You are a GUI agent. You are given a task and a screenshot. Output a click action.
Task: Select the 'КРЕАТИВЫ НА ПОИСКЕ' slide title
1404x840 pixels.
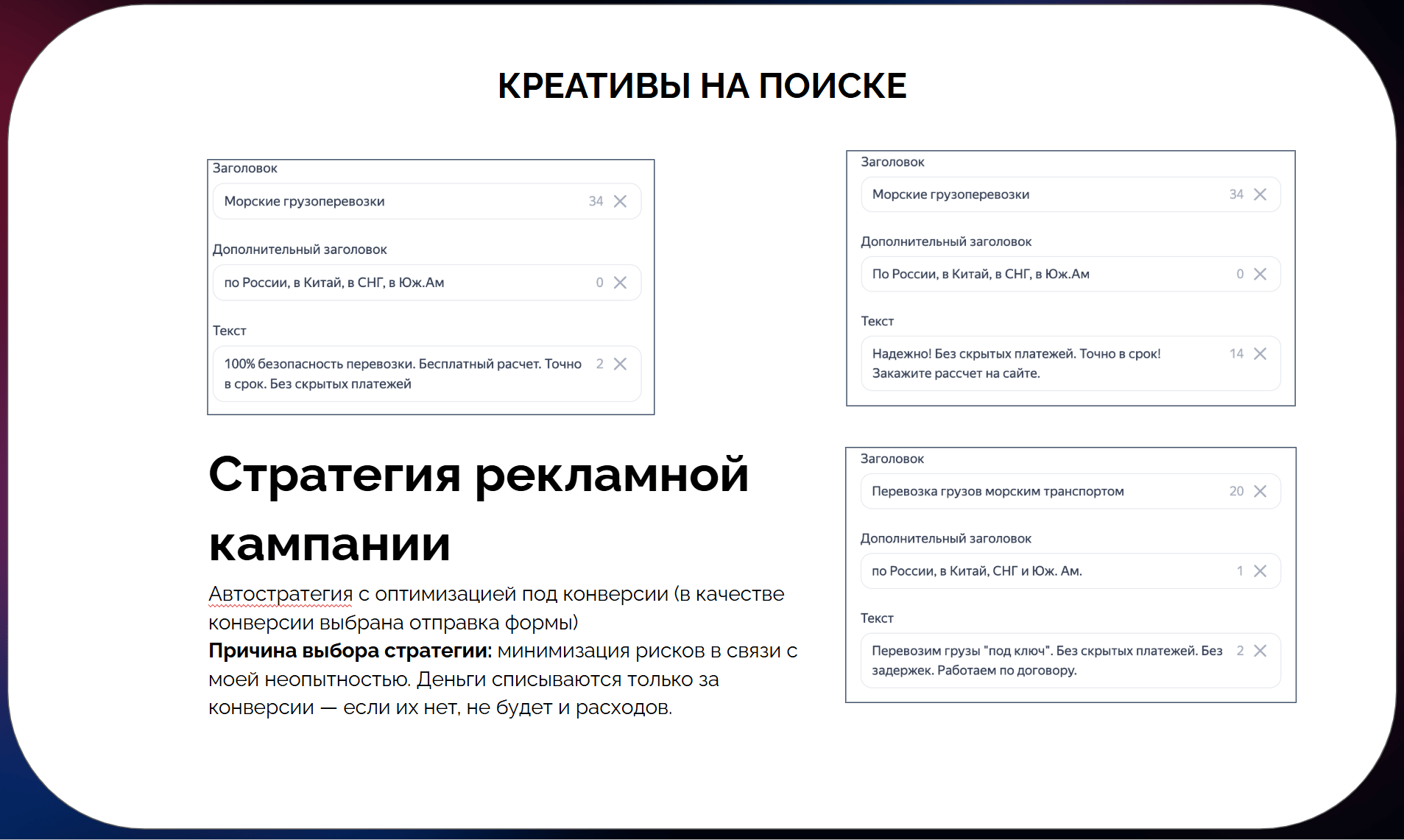(x=702, y=86)
